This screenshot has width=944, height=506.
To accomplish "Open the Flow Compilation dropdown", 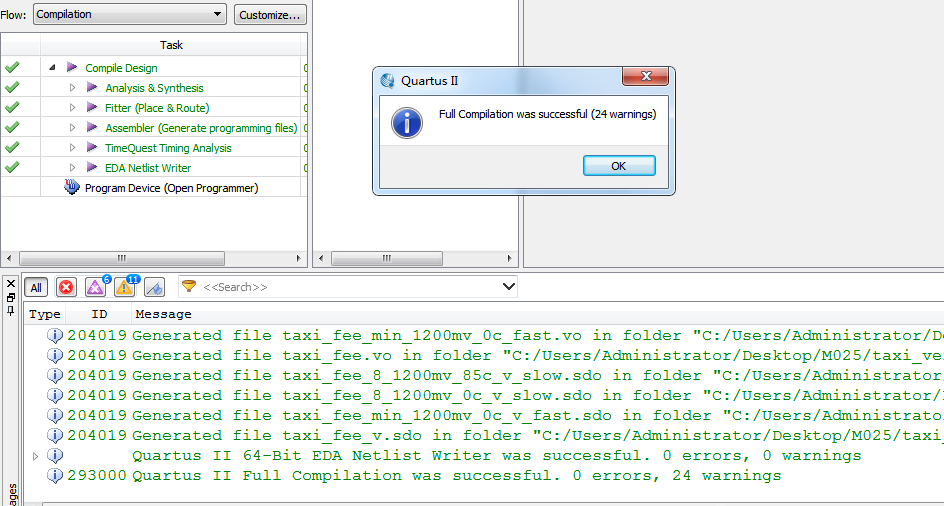I will tap(130, 14).
